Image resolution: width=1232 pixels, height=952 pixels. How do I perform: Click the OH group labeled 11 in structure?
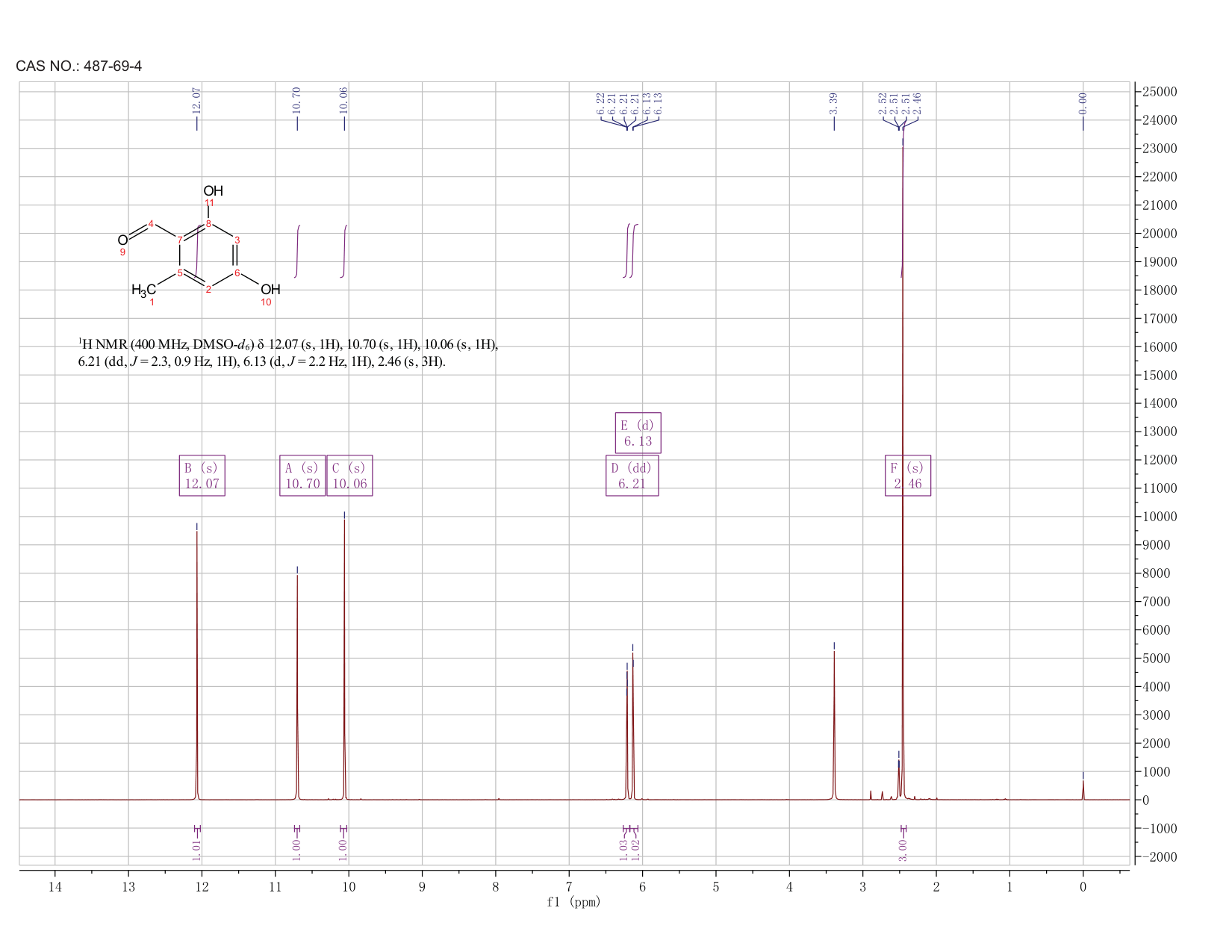point(213,192)
